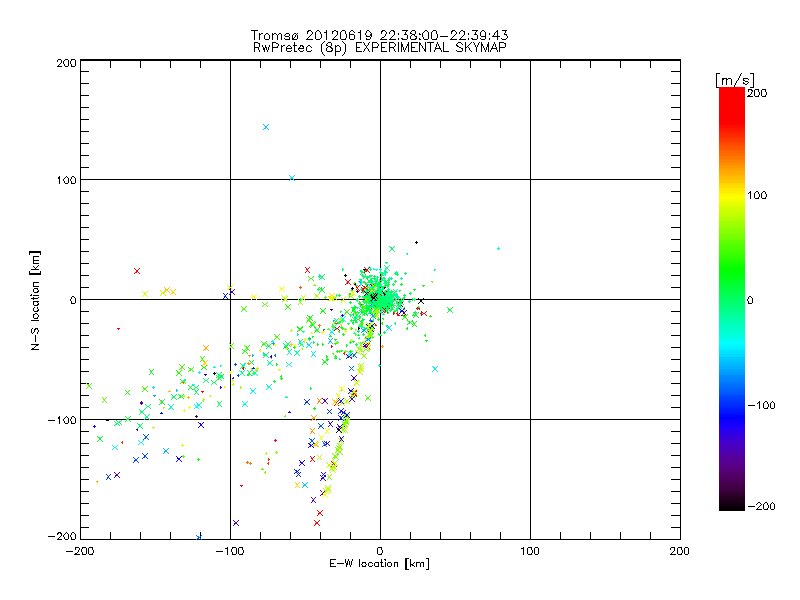The width and height of the screenshot is (800, 600).
Task: Pick the yellow band of the colorbar
Action: (732, 195)
